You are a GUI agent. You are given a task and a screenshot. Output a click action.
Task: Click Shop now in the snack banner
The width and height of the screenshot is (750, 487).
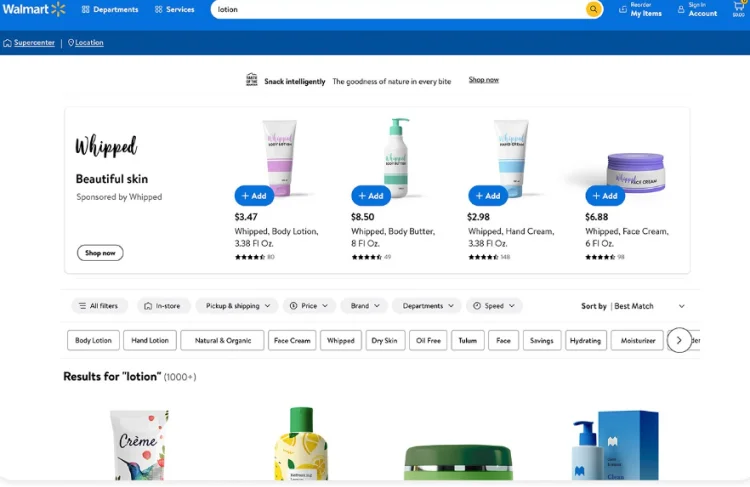484,80
